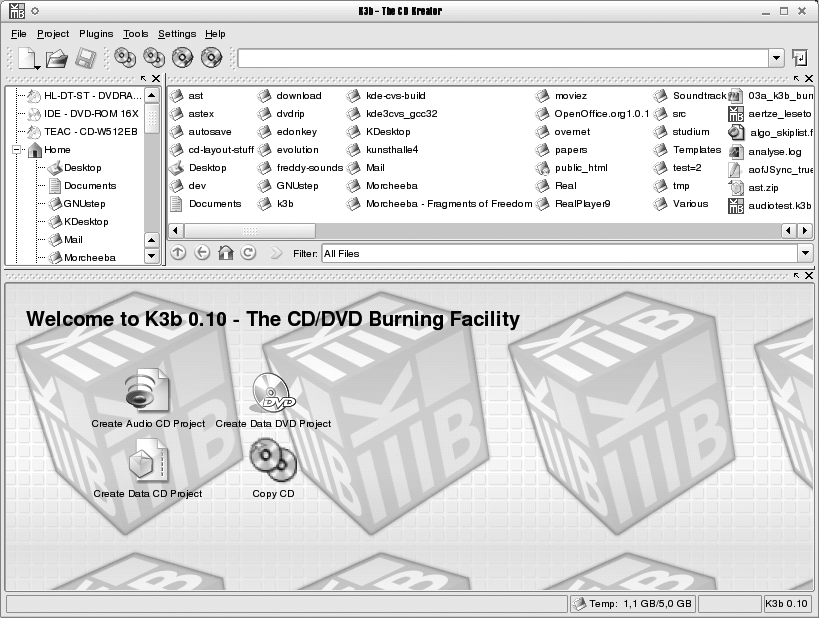
Task: Click the file list left scroll arrow
Action: pyautogui.click(x=176, y=230)
